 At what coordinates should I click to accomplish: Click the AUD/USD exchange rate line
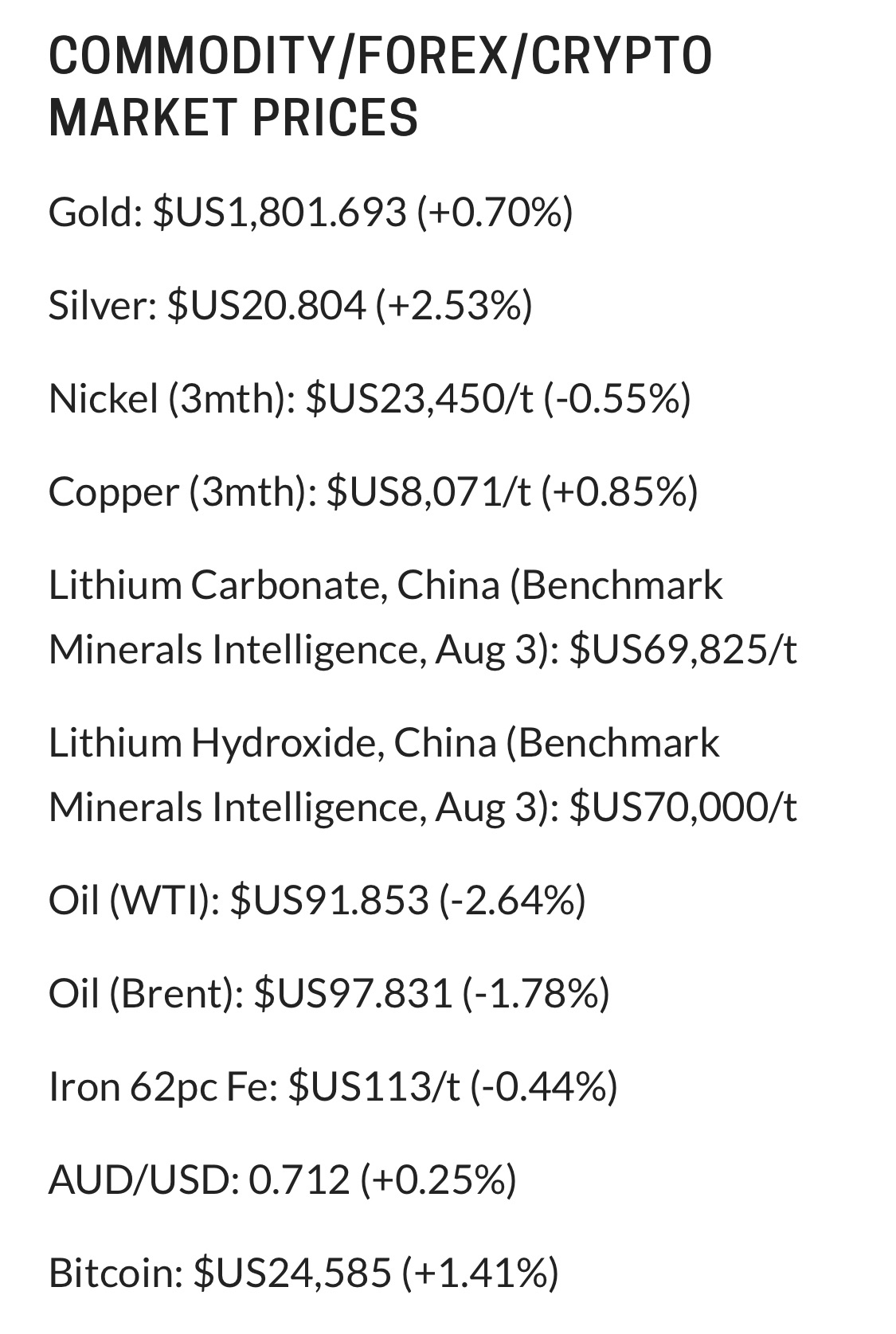(x=283, y=1179)
